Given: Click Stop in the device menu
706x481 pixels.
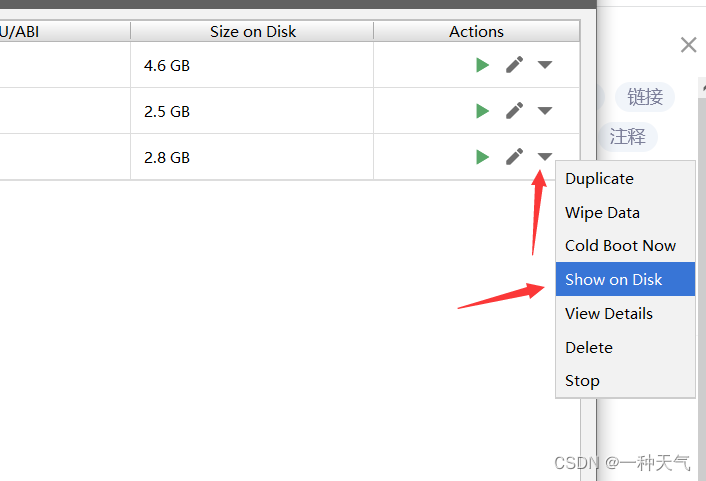Looking at the screenshot, I should pyautogui.click(x=582, y=381).
